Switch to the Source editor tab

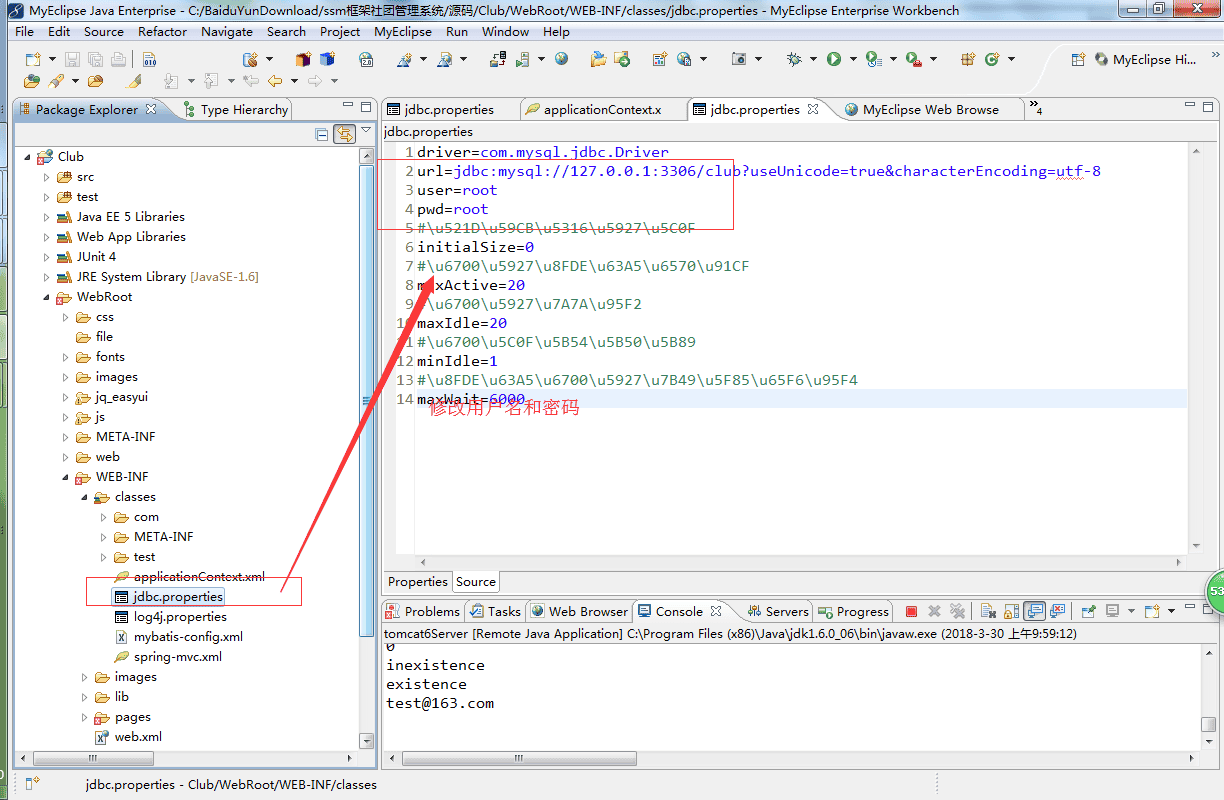tap(476, 582)
